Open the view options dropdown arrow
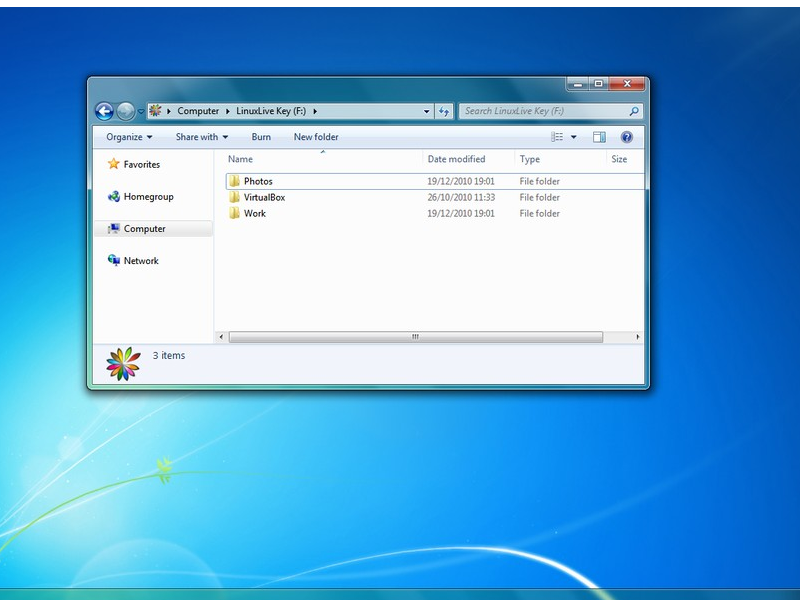The height and width of the screenshot is (600, 800). (x=574, y=137)
